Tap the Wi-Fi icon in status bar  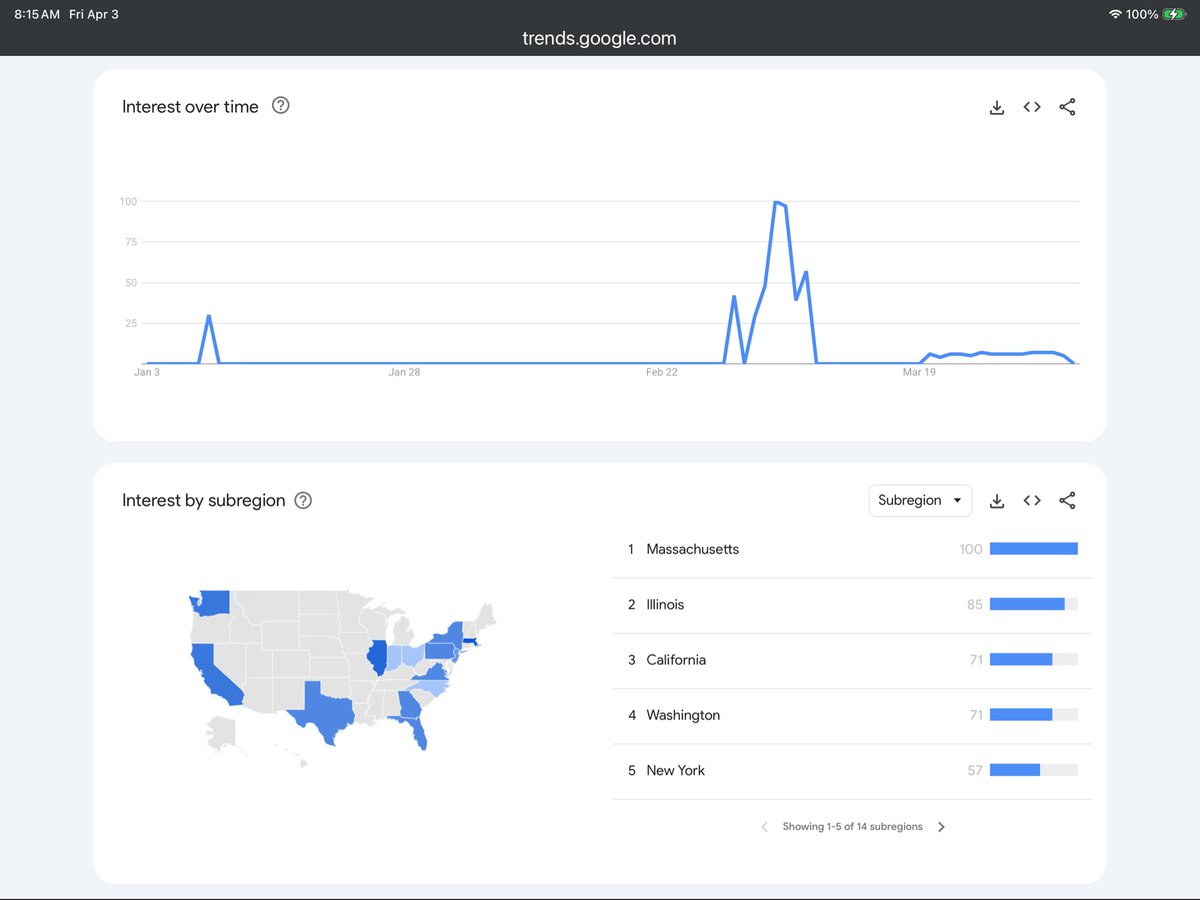tap(1115, 14)
